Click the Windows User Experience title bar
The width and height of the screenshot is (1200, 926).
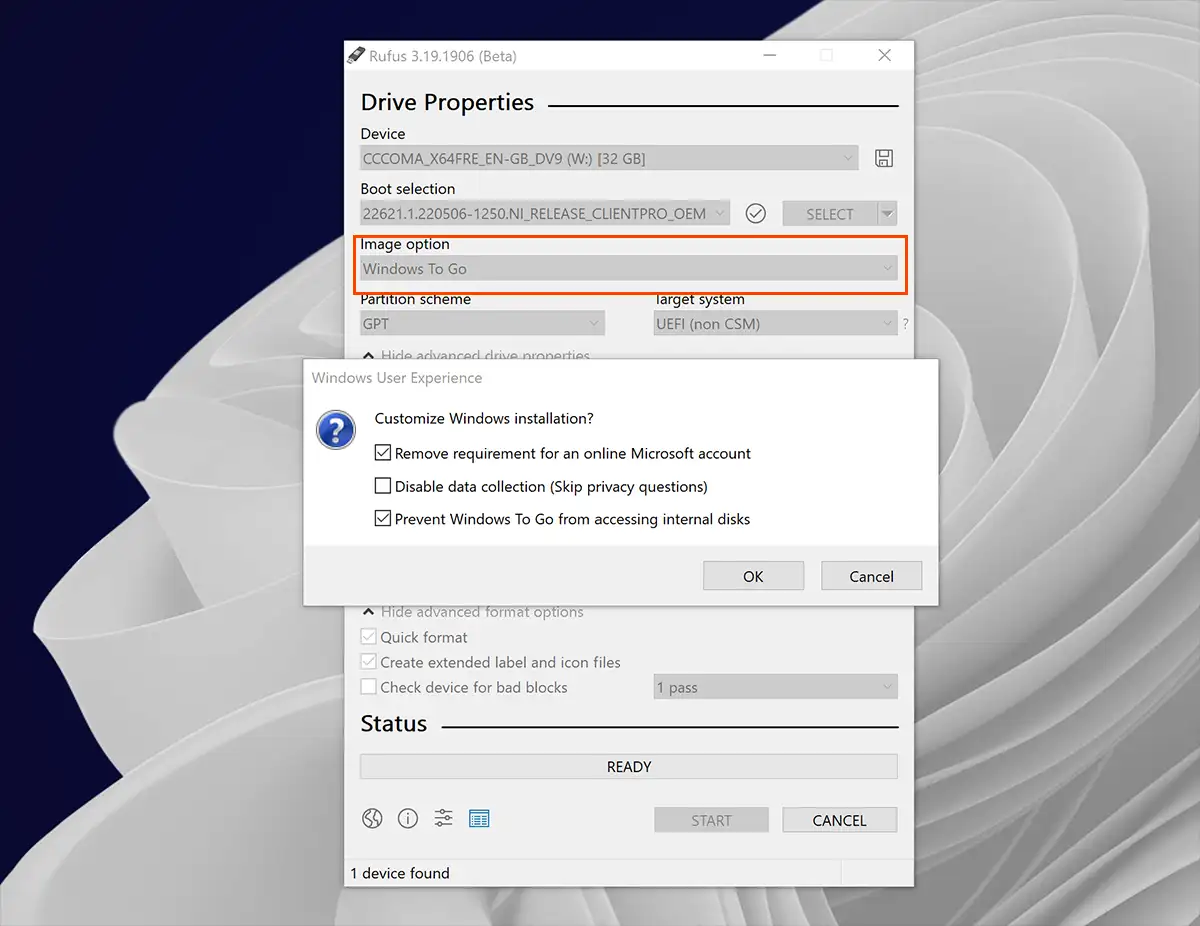coord(620,378)
